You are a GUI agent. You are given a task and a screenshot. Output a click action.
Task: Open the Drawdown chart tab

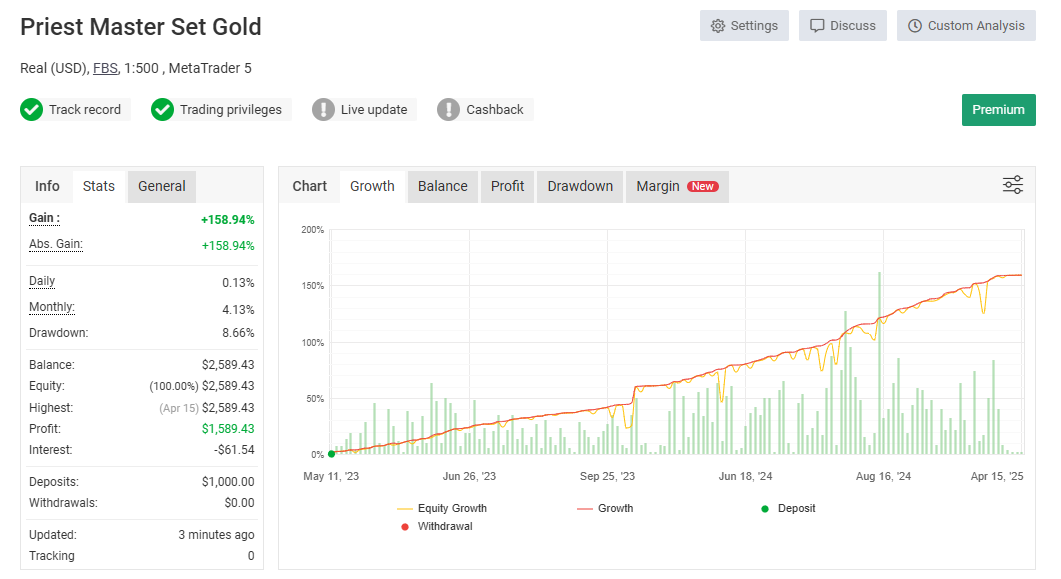[580, 186]
